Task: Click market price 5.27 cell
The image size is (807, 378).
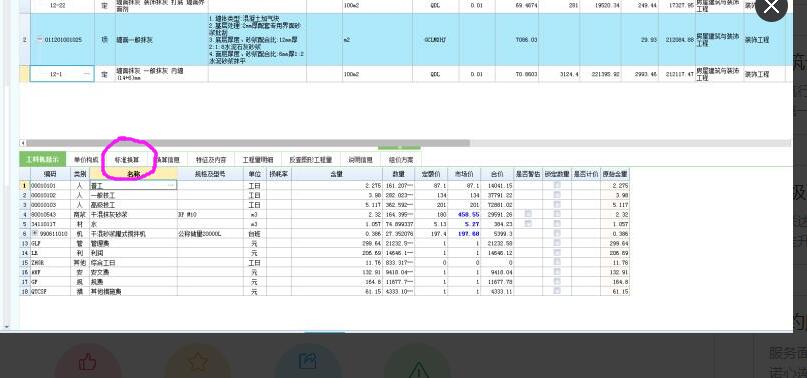Action: [464, 224]
